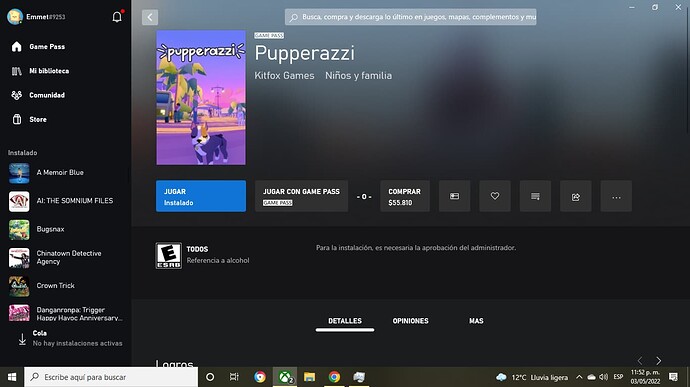Show hidden system tray icons chevron
690x387 pixels.
pos(579,377)
